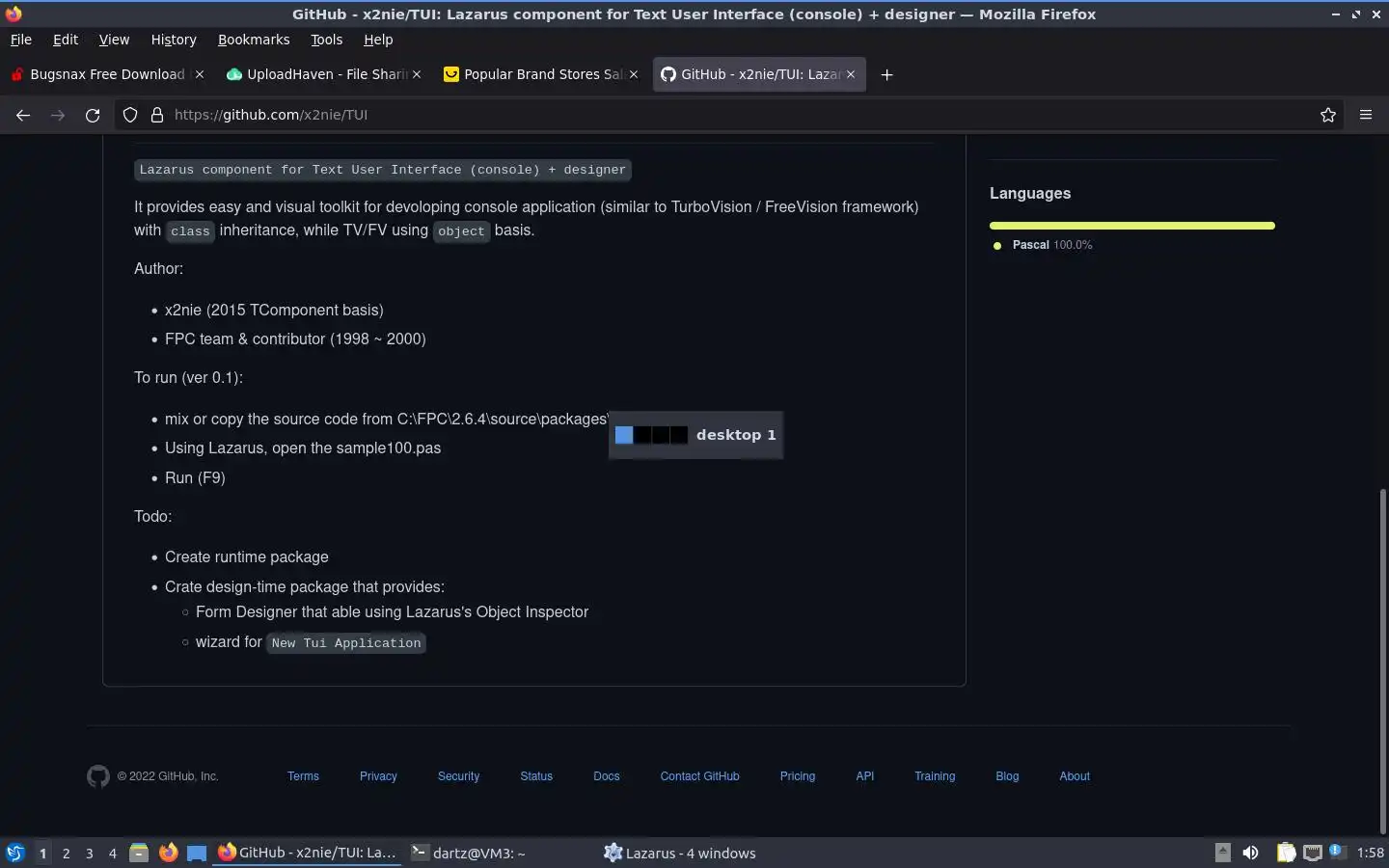Click the show desktop taskbar icon
Image resolution: width=1389 pixels, height=868 pixels.
197,853
